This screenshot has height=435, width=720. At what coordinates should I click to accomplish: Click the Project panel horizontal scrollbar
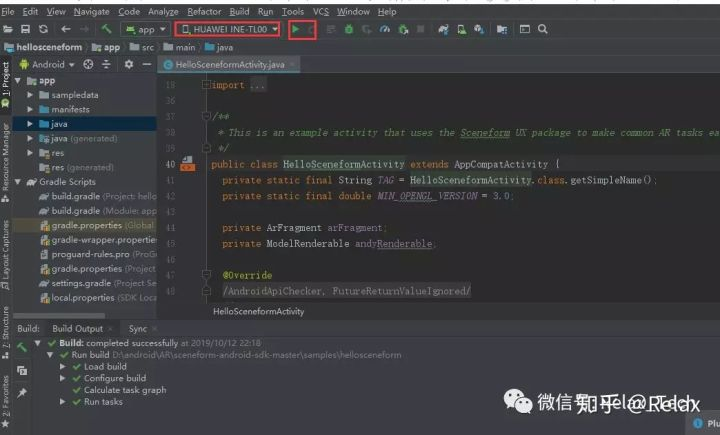point(59,316)
